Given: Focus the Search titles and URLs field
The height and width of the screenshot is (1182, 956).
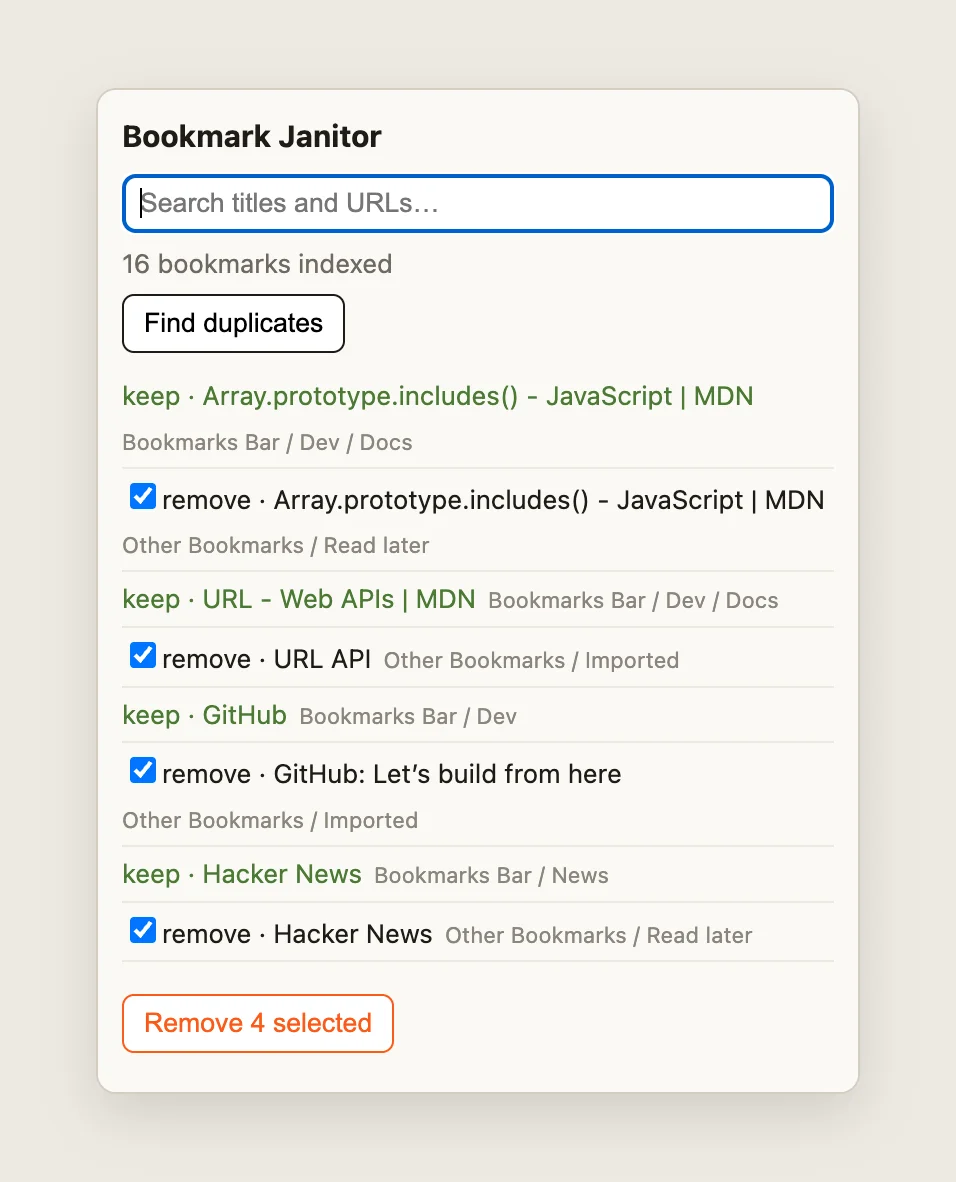Looking at the screenshot, I should [x=477, y=204].
